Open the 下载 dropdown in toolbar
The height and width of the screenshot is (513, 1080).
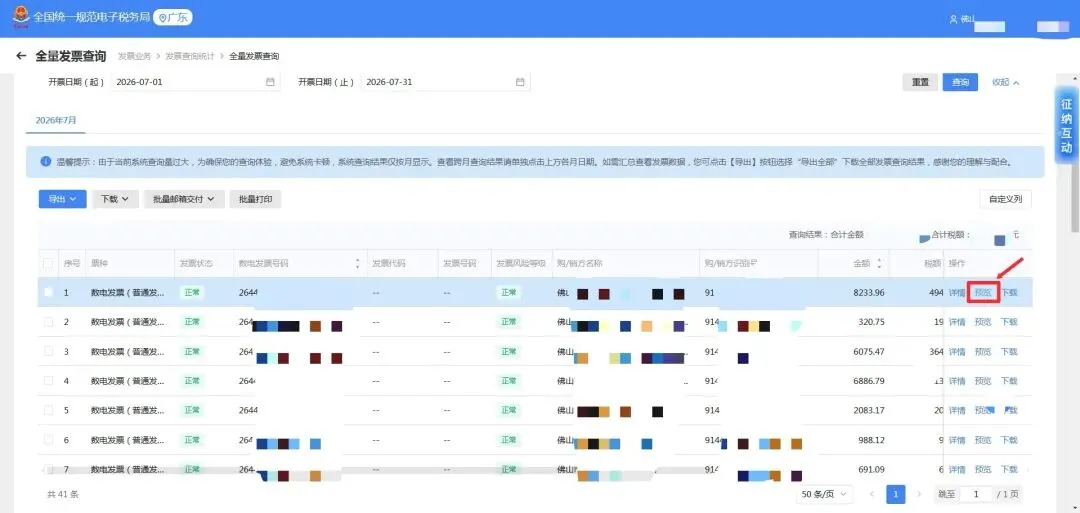click(115, 199)
